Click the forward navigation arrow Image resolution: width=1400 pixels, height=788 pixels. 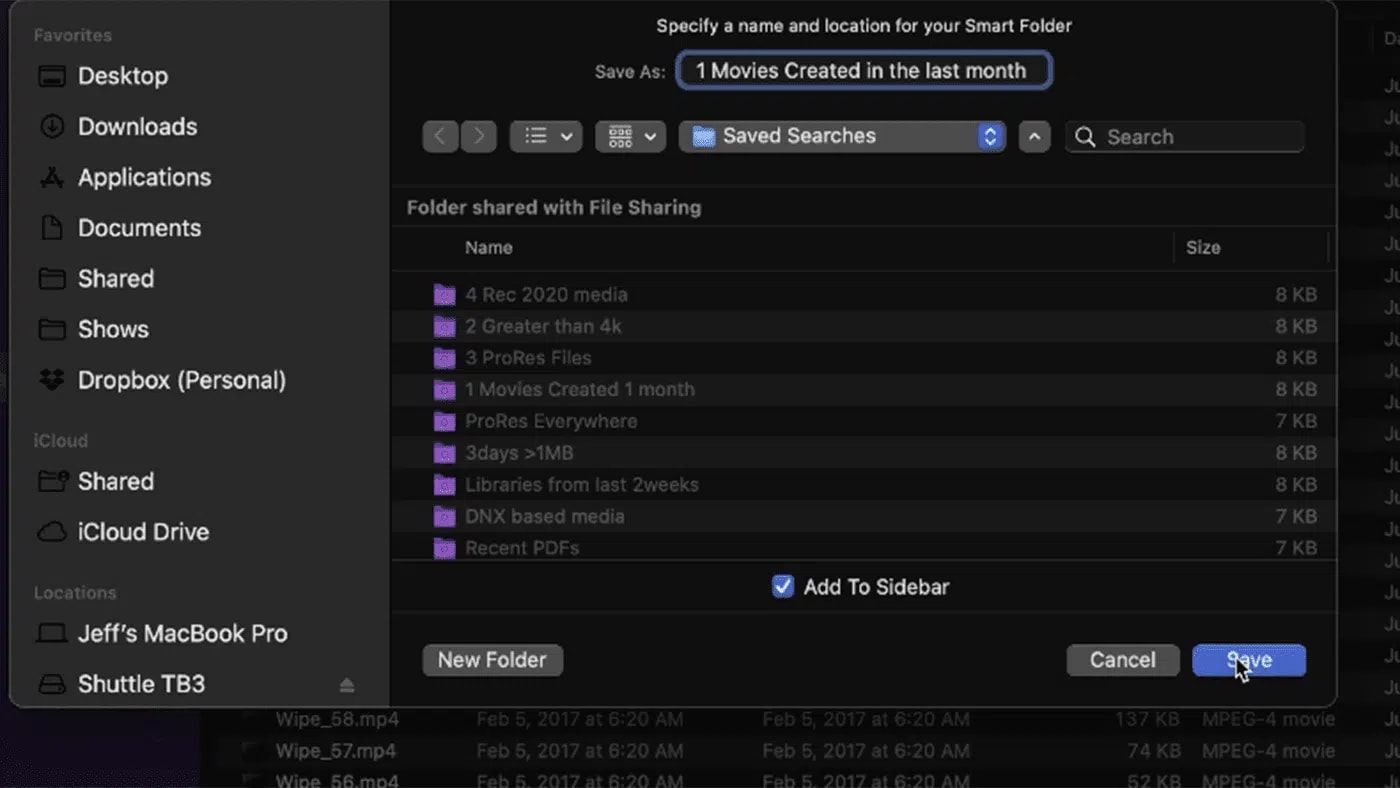479,136
